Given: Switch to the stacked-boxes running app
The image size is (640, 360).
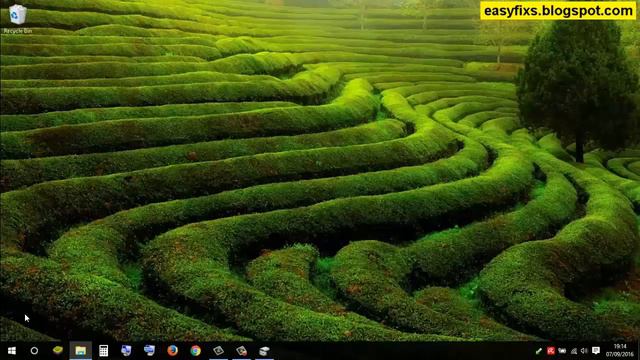Looking at the screenshot, I should (264, 351).
